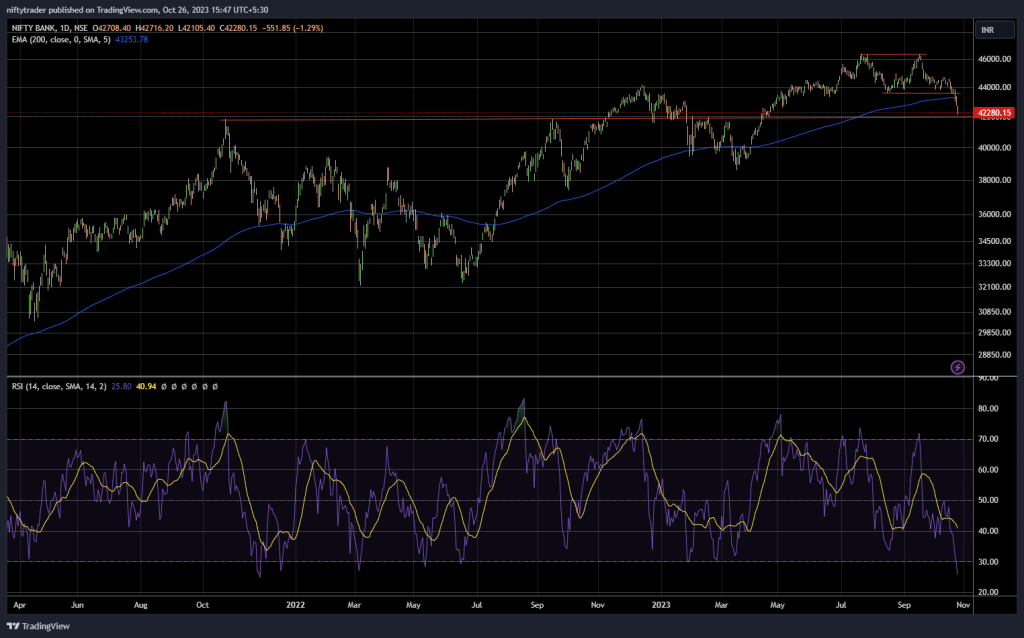Click the 36000.00 price axis label
The width and height of the screenshot is (1024, 638).
(994, 214)
